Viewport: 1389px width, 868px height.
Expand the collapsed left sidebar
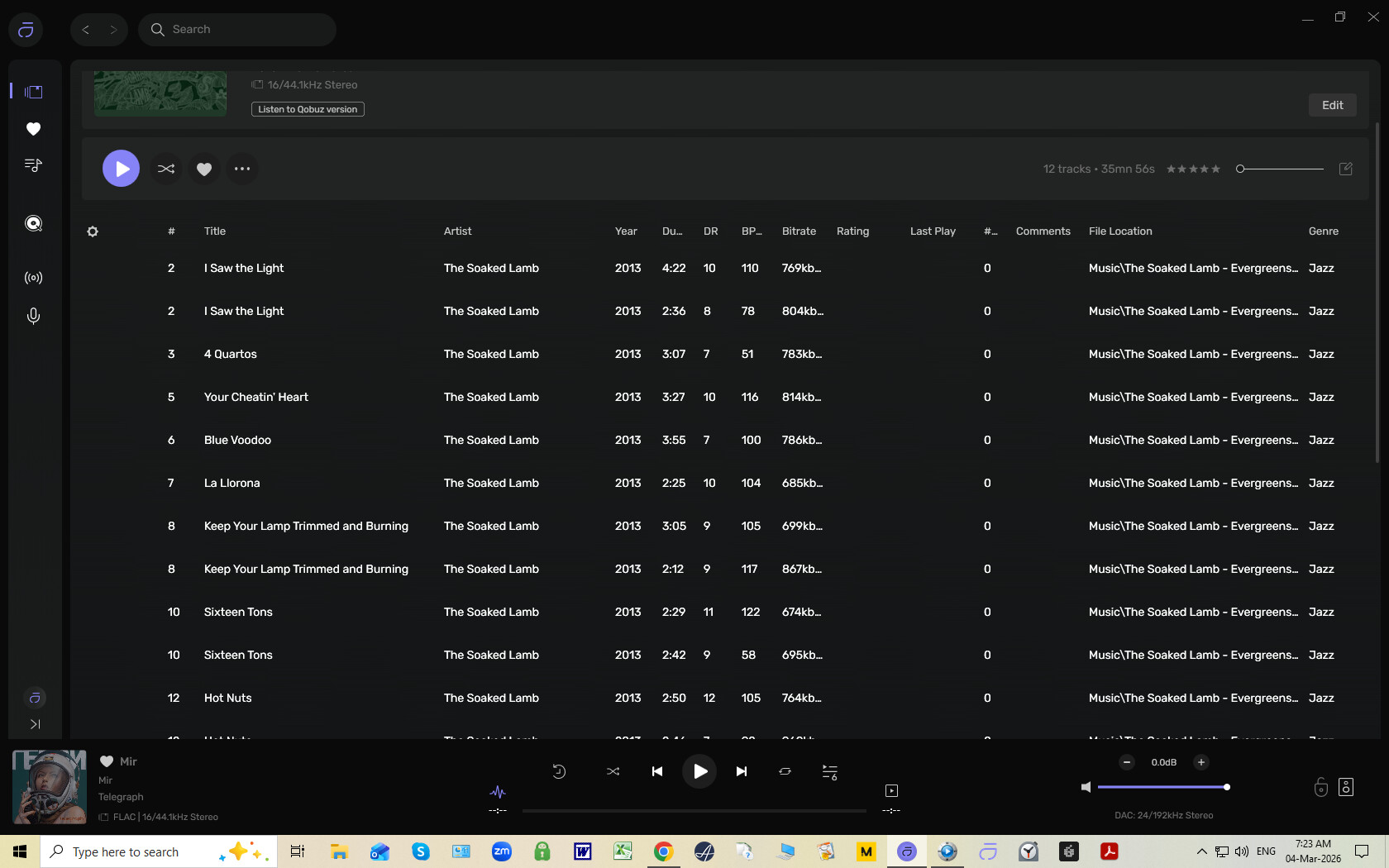pos(35,724)
